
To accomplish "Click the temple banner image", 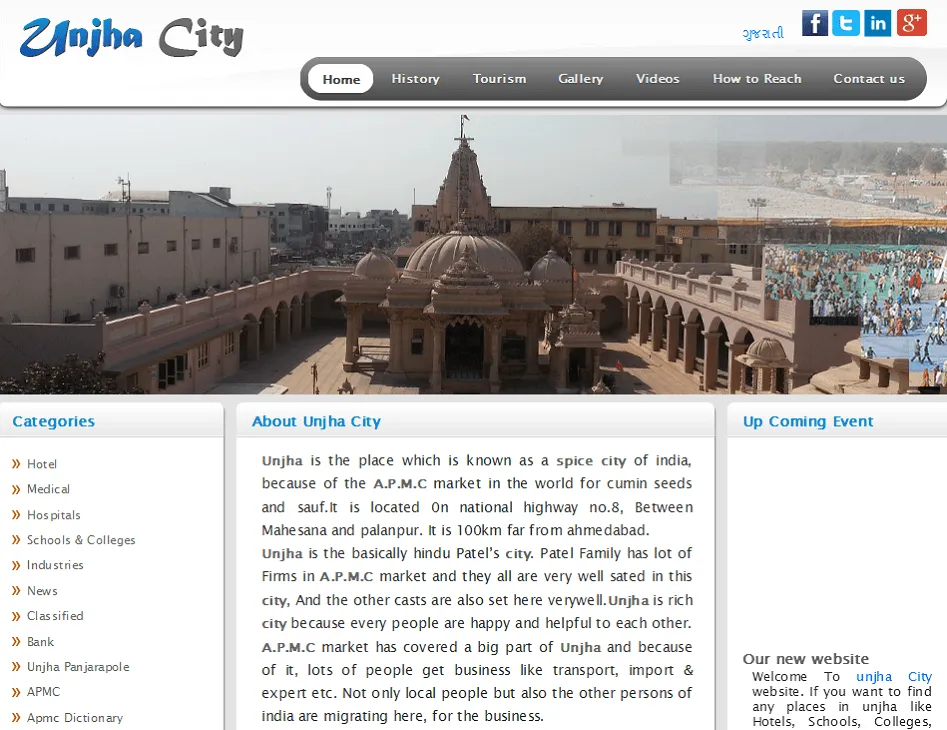I will pos(474,254).
